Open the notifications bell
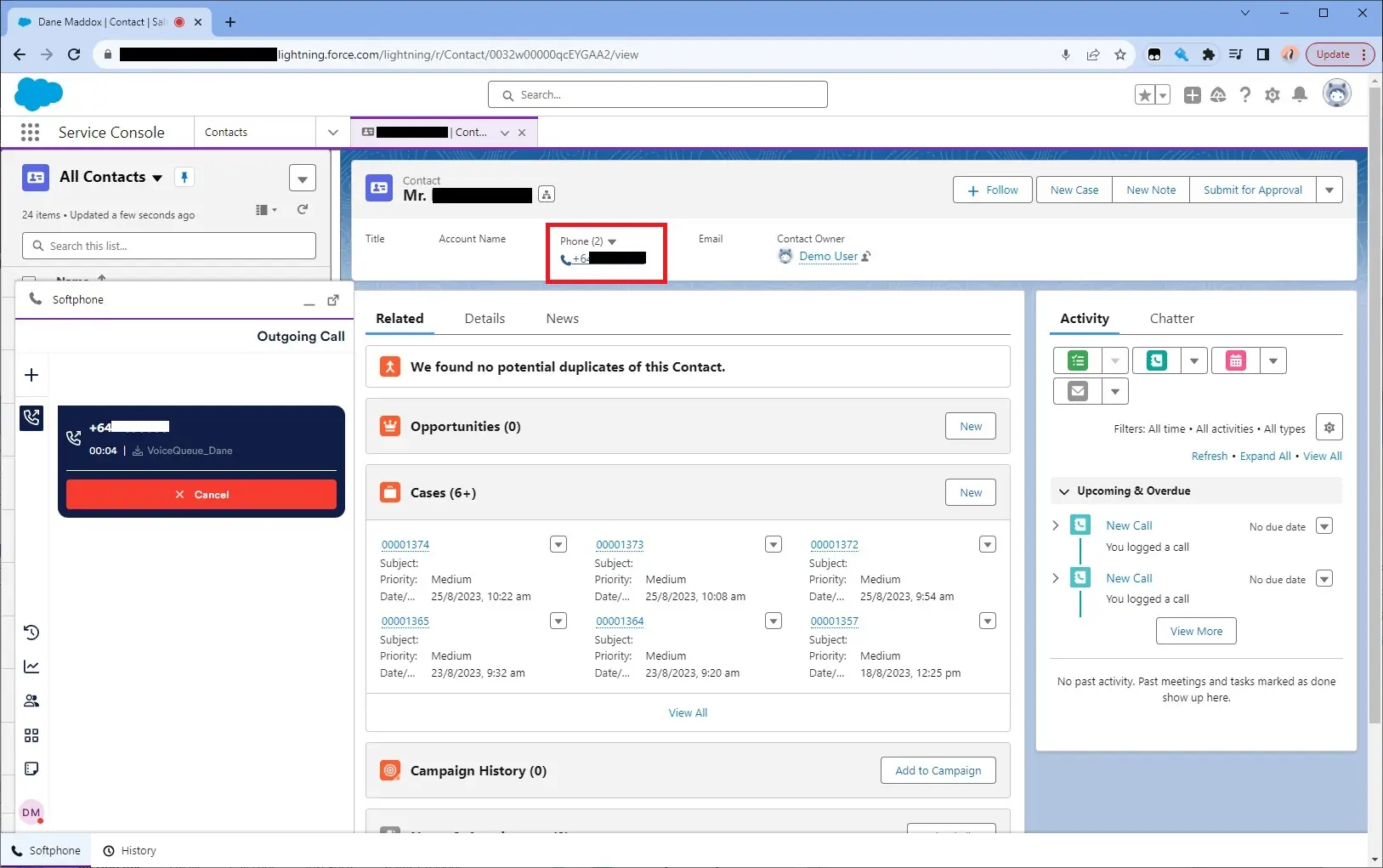This screenshot has width=1383, height=868. (1299, 95)
